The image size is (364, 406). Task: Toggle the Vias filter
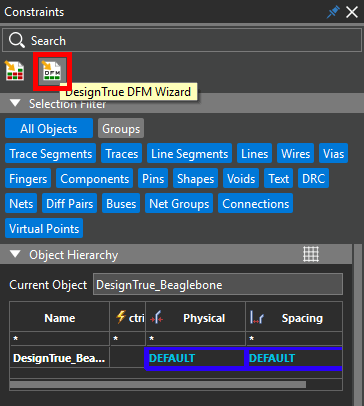(x=333, y=153)
